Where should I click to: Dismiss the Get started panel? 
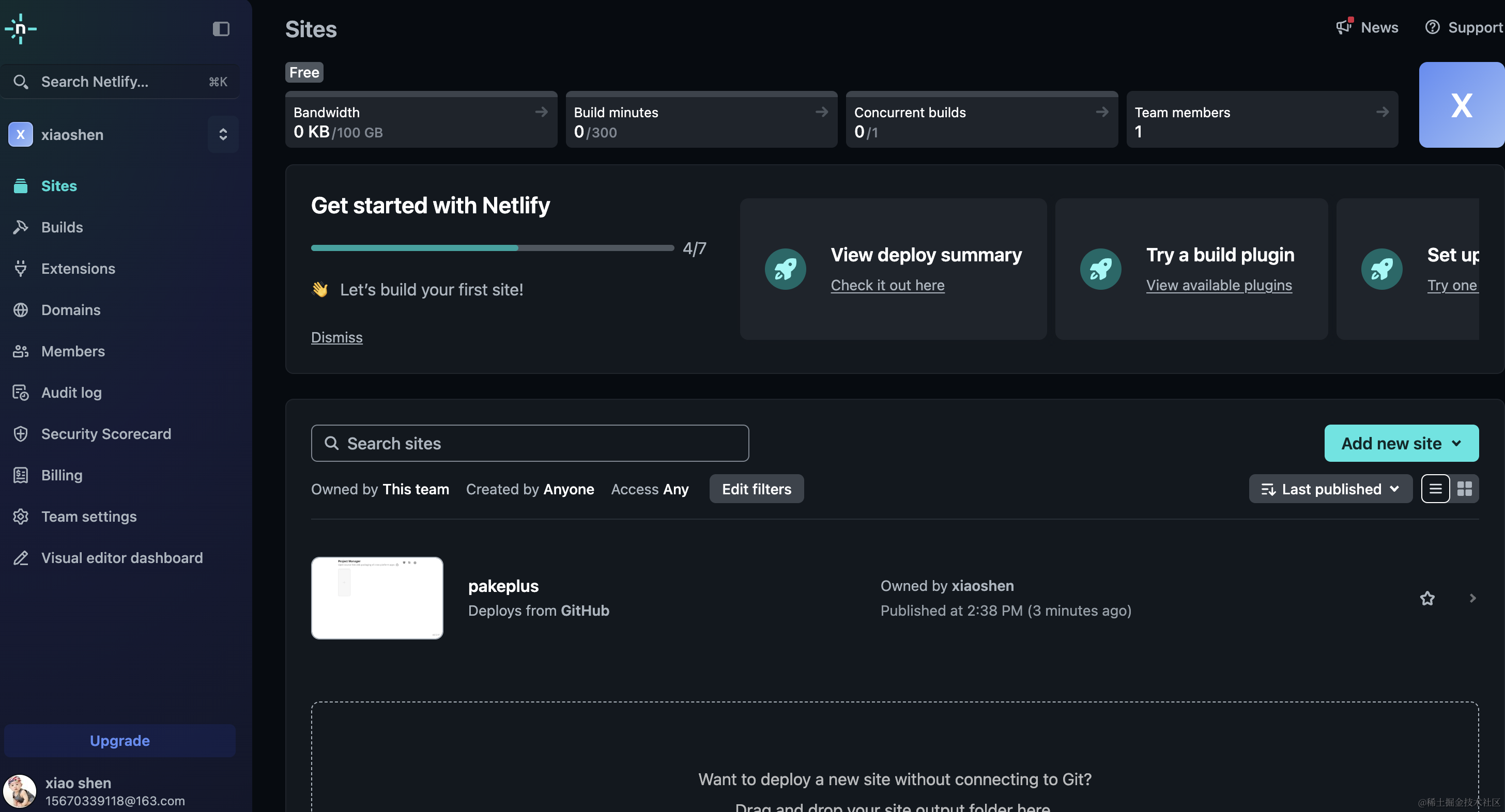[x=336, y=337]
